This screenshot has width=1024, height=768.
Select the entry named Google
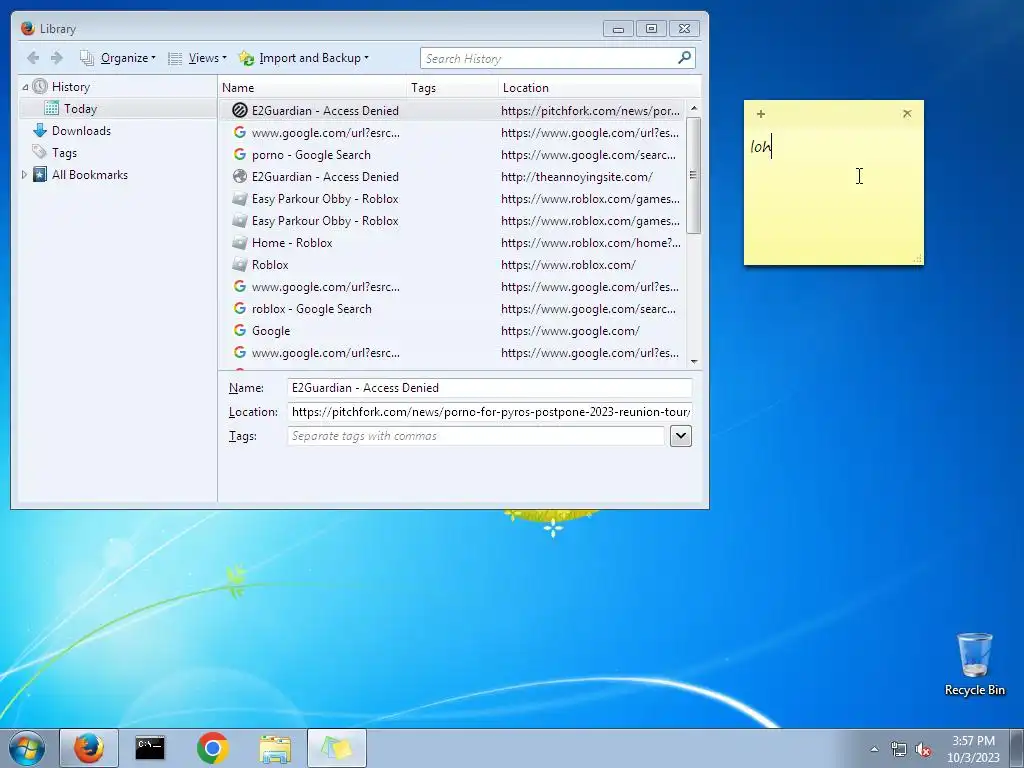(x=453, y=330)
